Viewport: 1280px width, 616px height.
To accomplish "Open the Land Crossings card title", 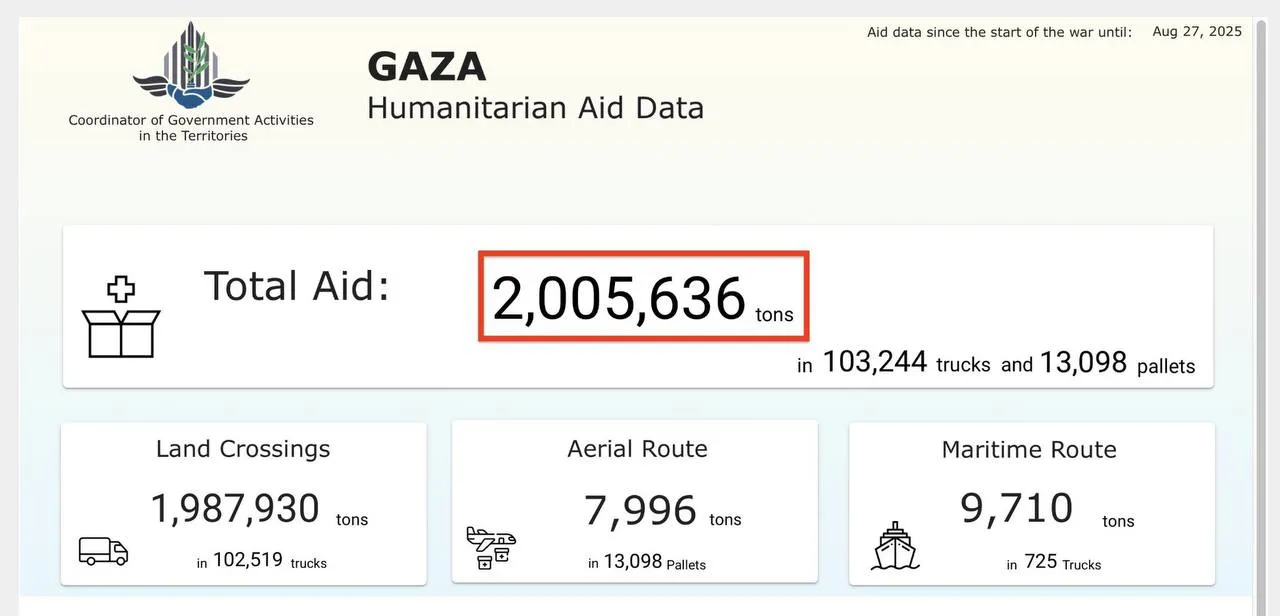I will tap(243, 449).
